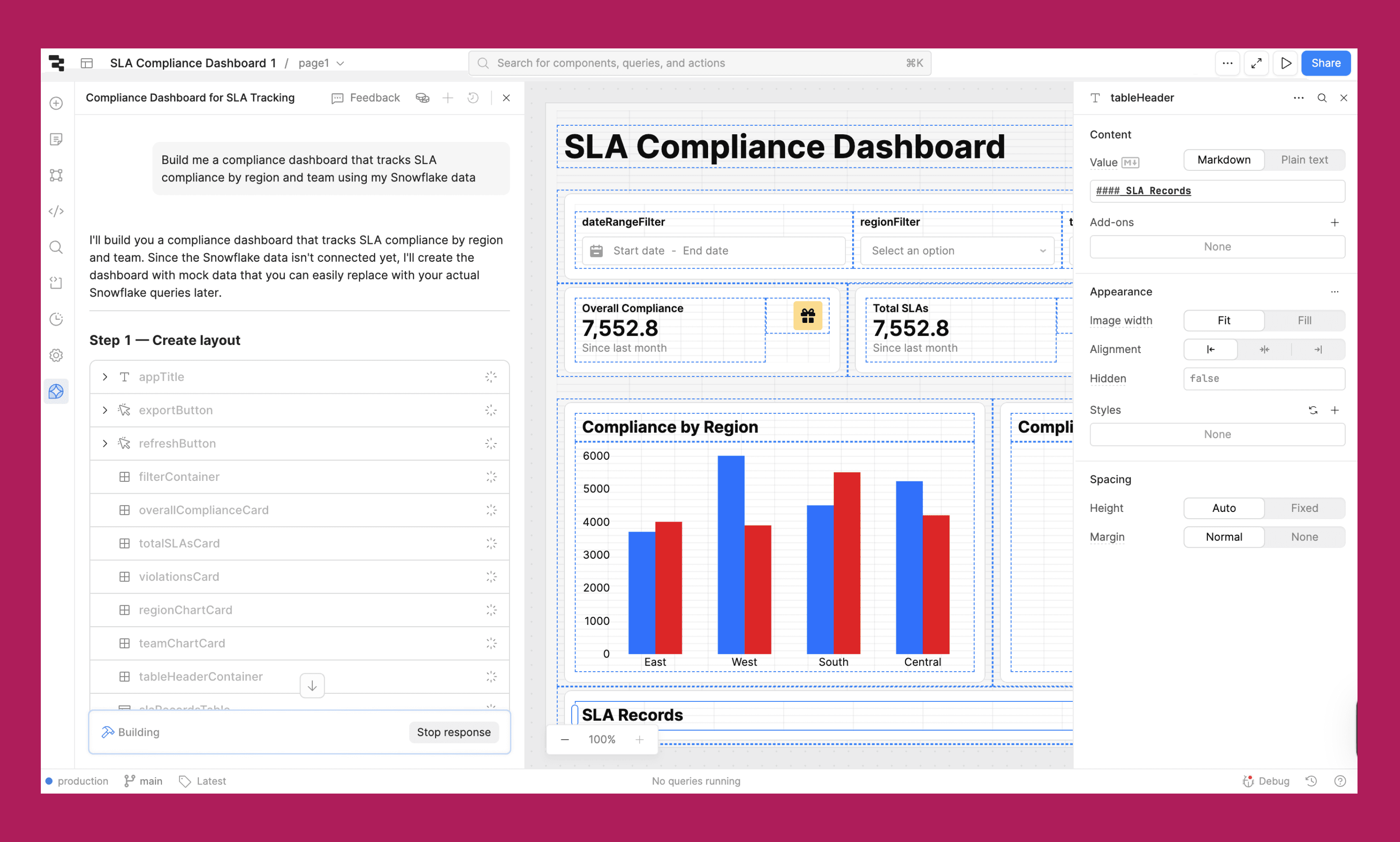1400x842 pixels.
Task: Click the Stop response button
Action: [x=453, y=732]
